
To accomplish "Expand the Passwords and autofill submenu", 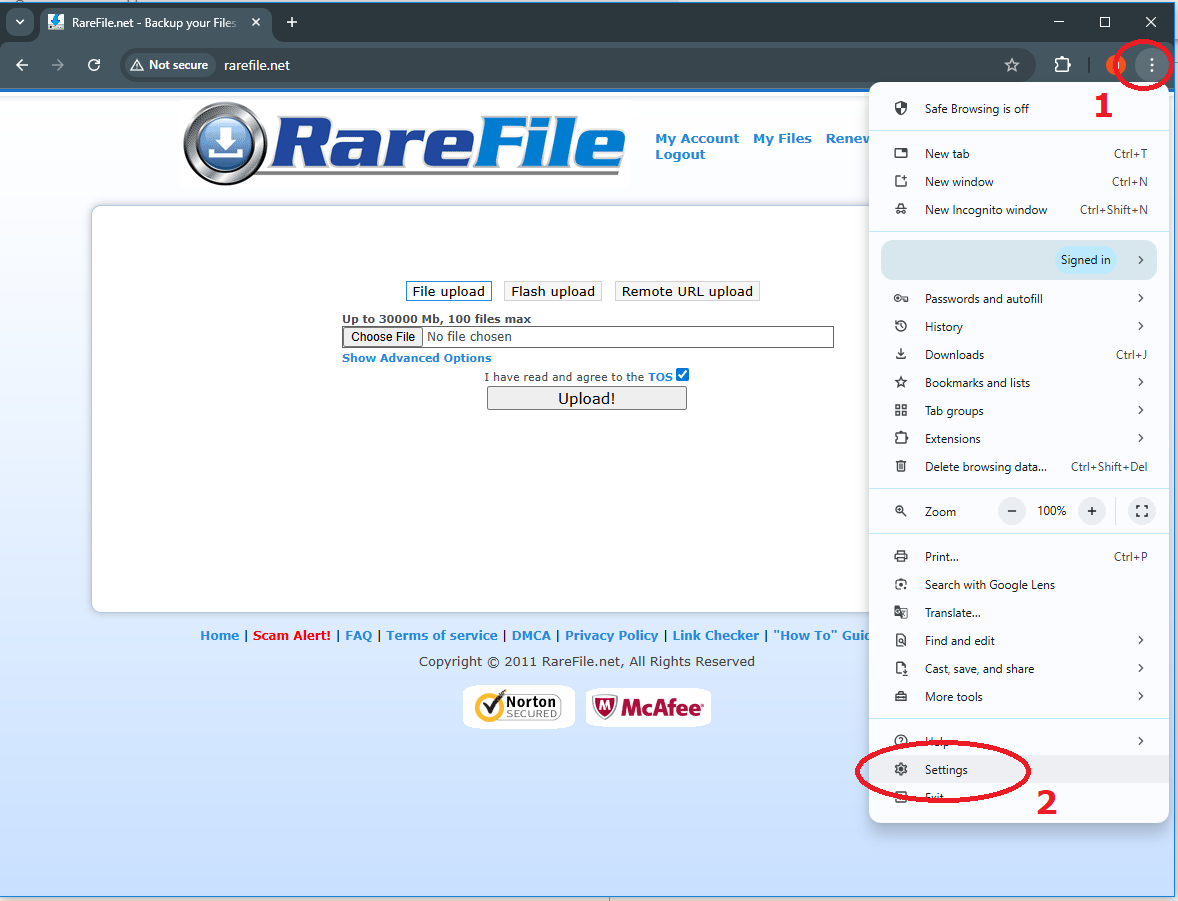I will click(1018, 299).
